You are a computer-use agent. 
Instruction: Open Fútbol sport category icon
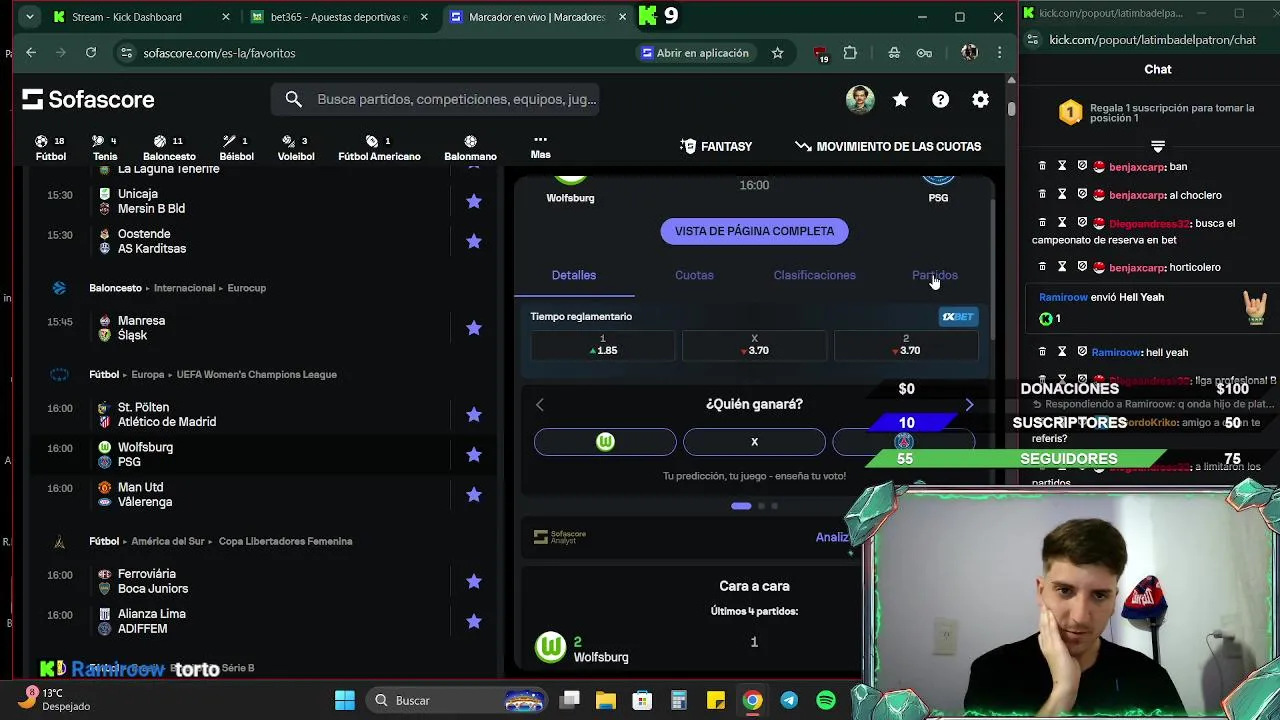pos(50,148)
